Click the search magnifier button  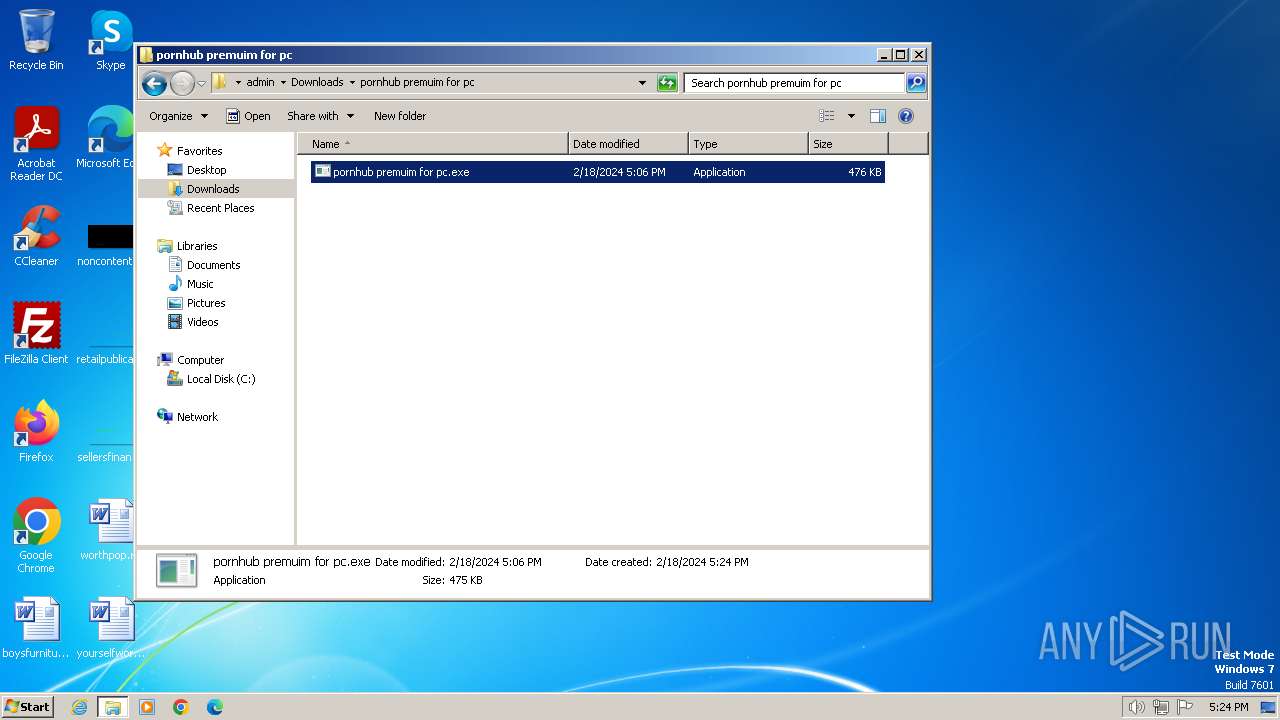coord(916,83)
